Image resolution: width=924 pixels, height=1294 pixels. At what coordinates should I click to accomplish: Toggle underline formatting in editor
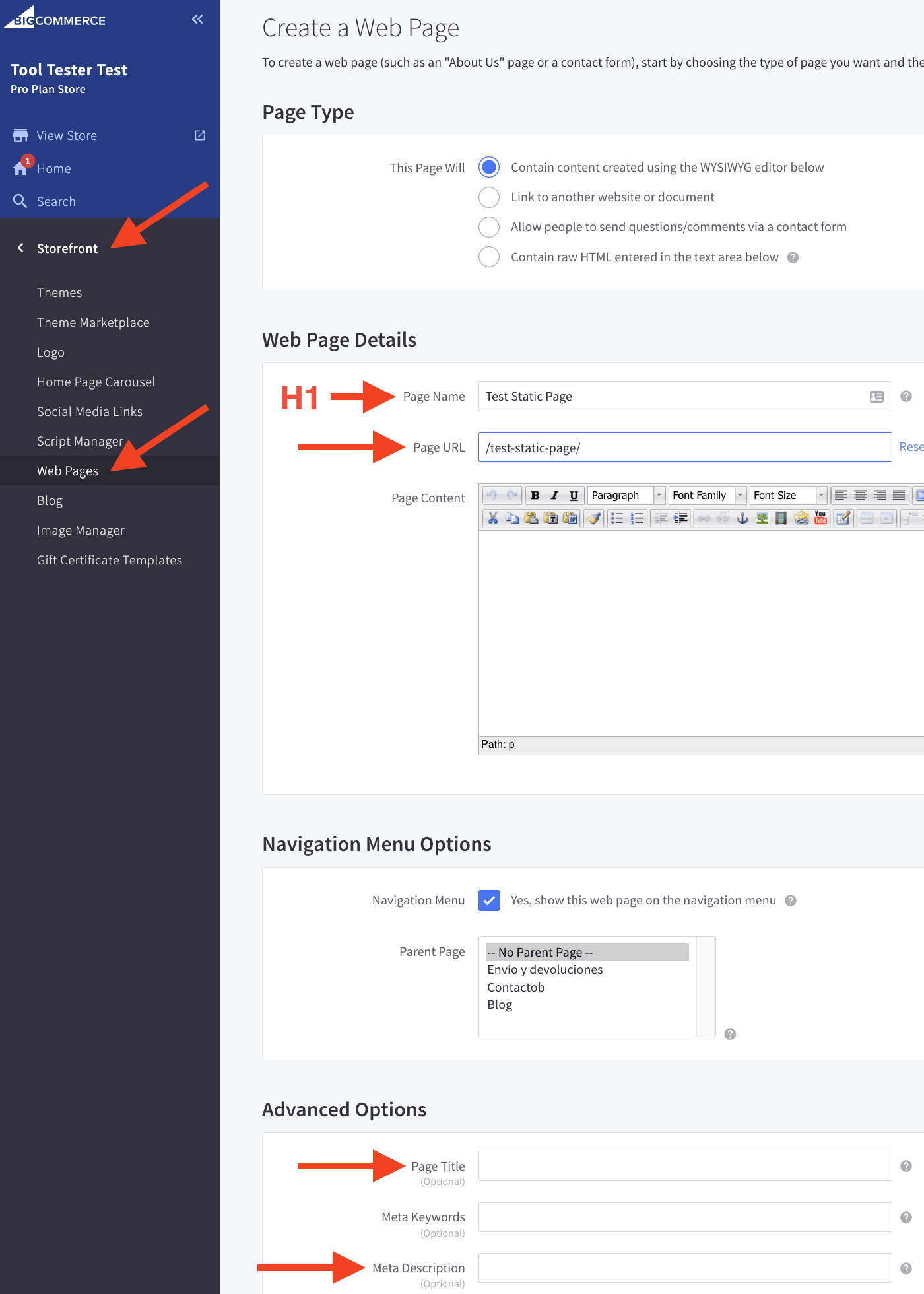tap(574, 495)
